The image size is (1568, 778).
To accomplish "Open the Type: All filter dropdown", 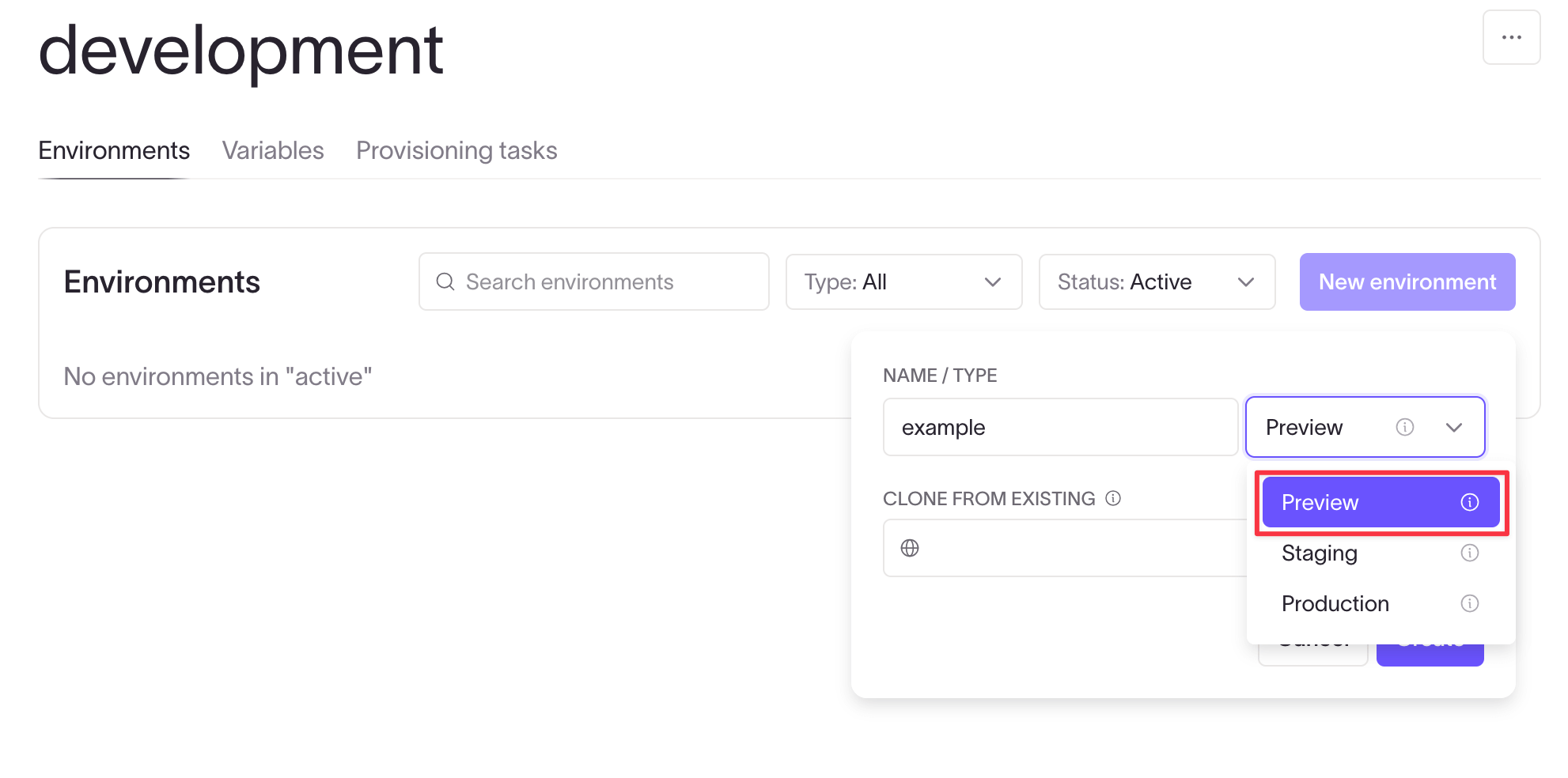I will click(x=903, y=281).
